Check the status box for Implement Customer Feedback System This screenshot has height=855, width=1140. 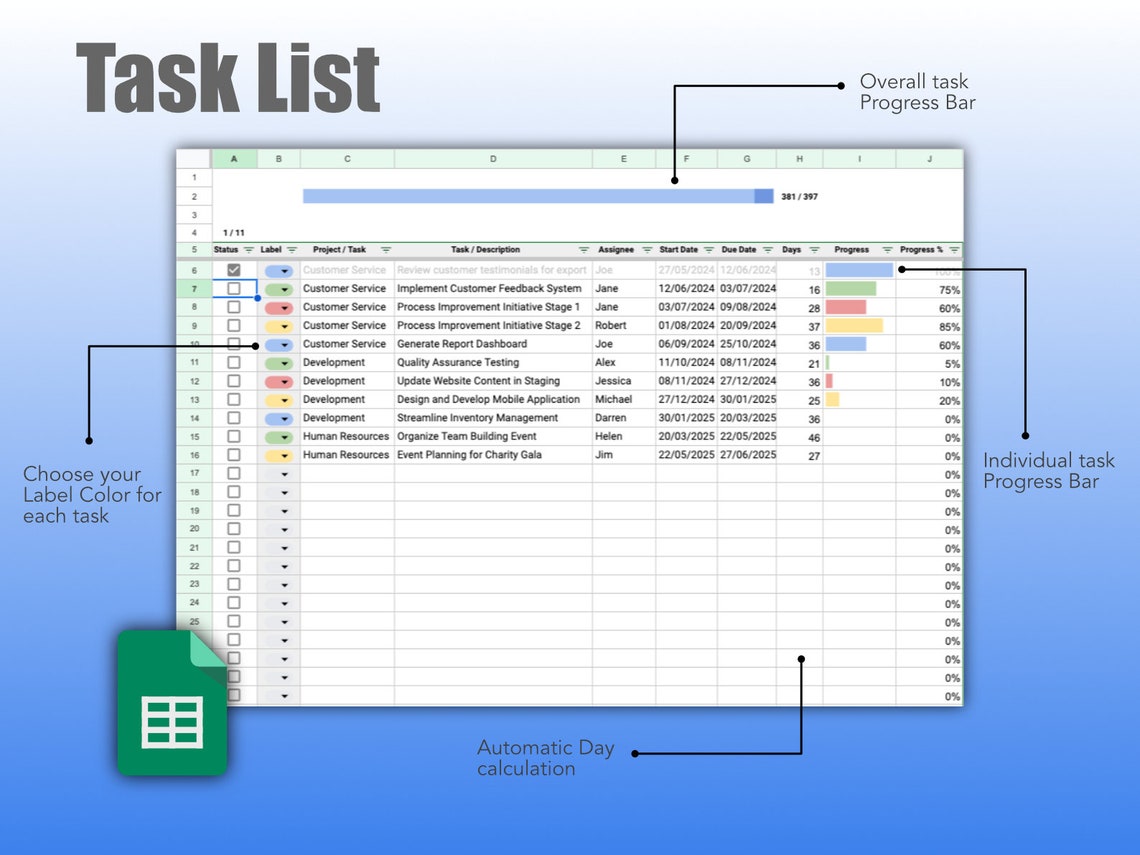(x=233, y=289)
